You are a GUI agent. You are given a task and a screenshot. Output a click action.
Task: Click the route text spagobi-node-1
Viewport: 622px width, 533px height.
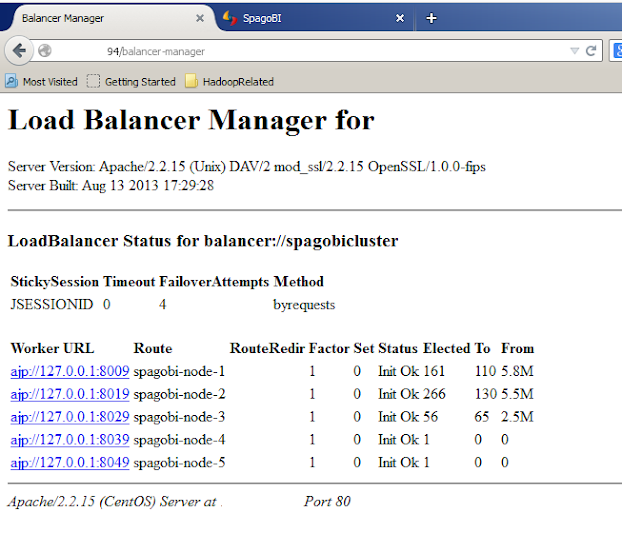179,372
